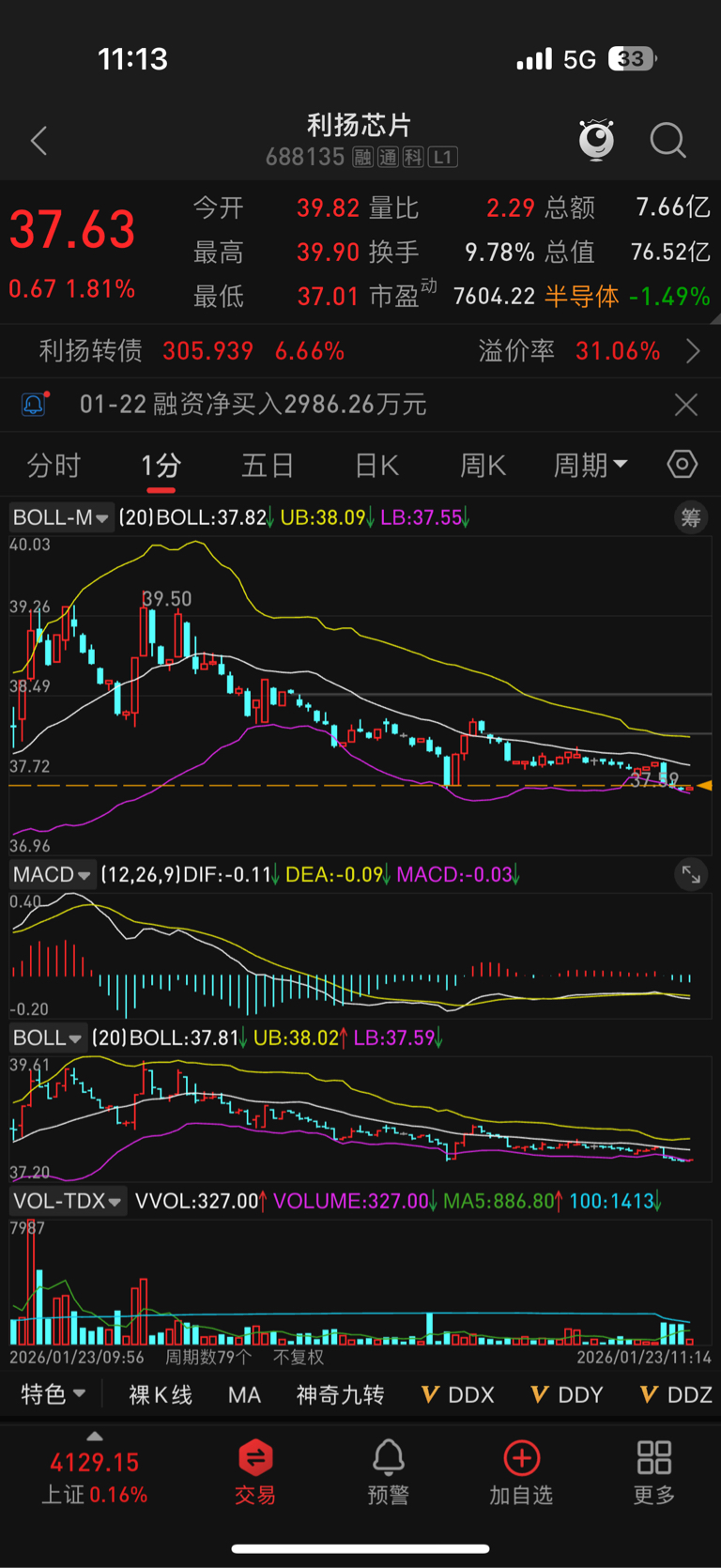Select the 神奇九转 indicator
Screen dimensions: 721x1568
tap(340, 1394)
